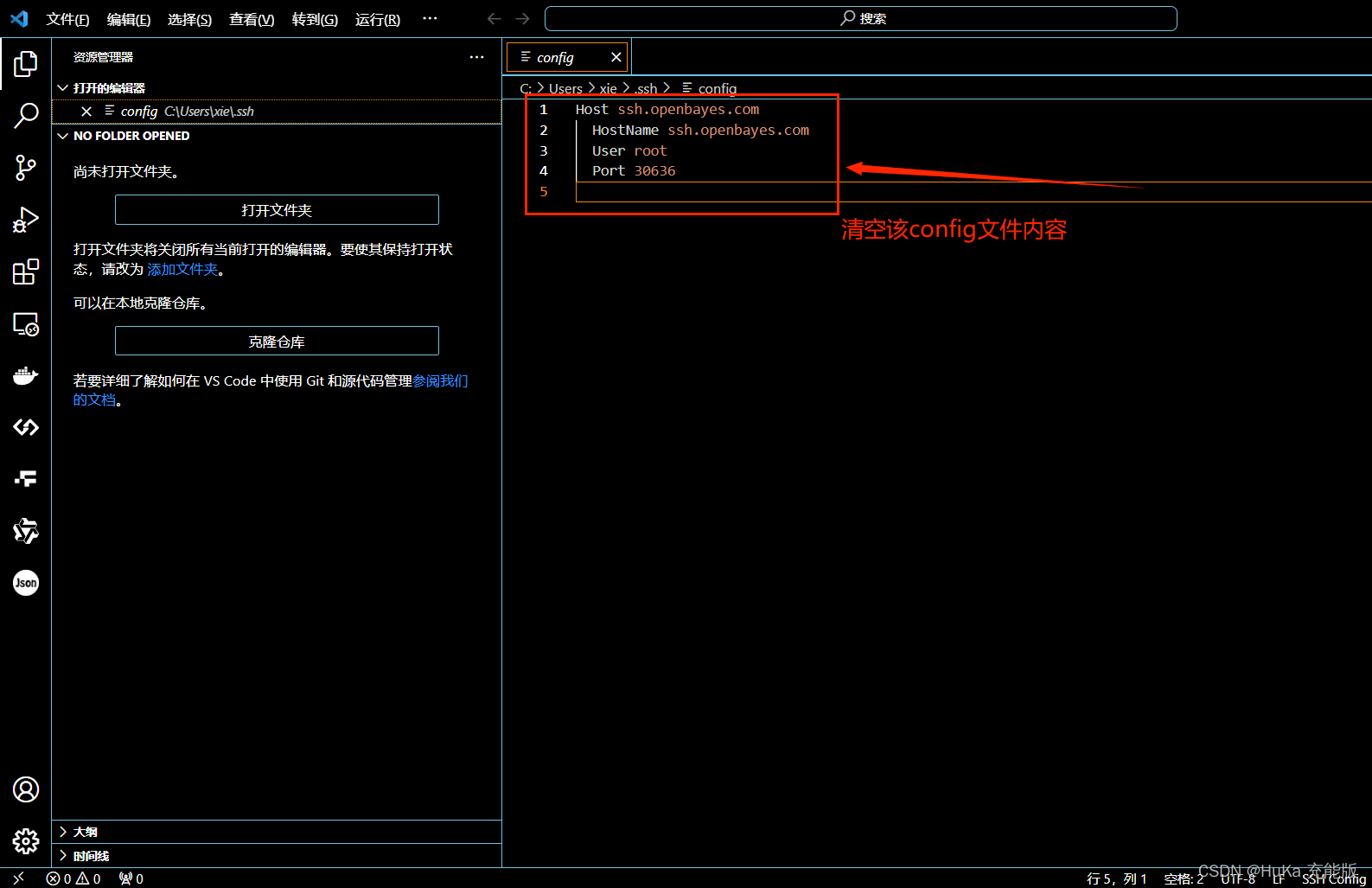The image size is (1372, 888).
Task: Follow the 添加文件夹 link
Action: tap(182, 269)
